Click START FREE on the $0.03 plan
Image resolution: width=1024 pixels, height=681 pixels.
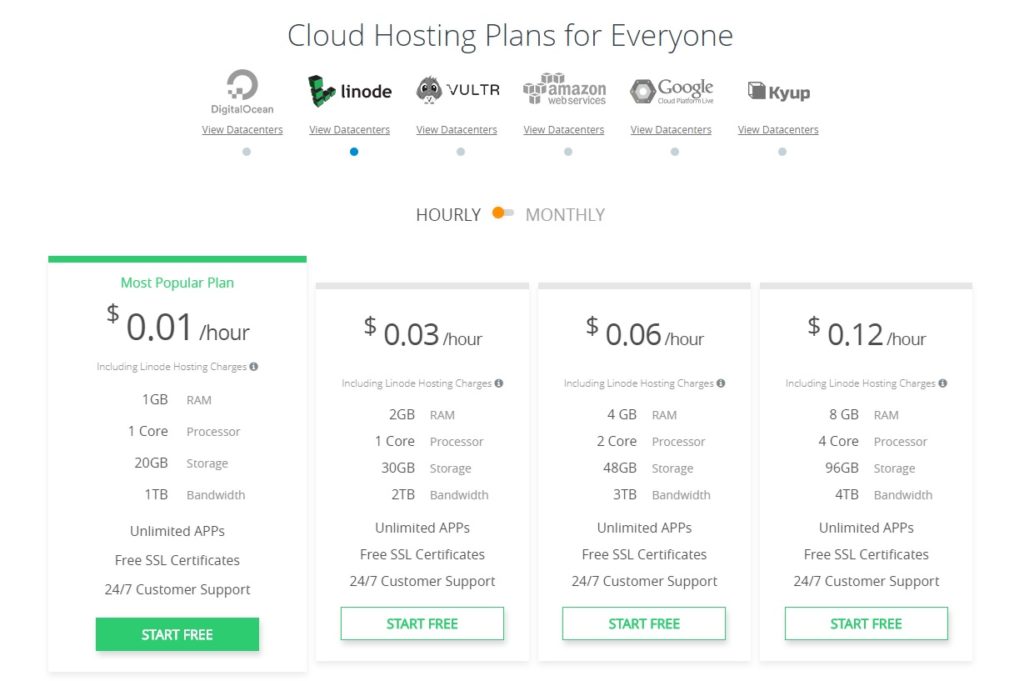click(x=422, y=623)
